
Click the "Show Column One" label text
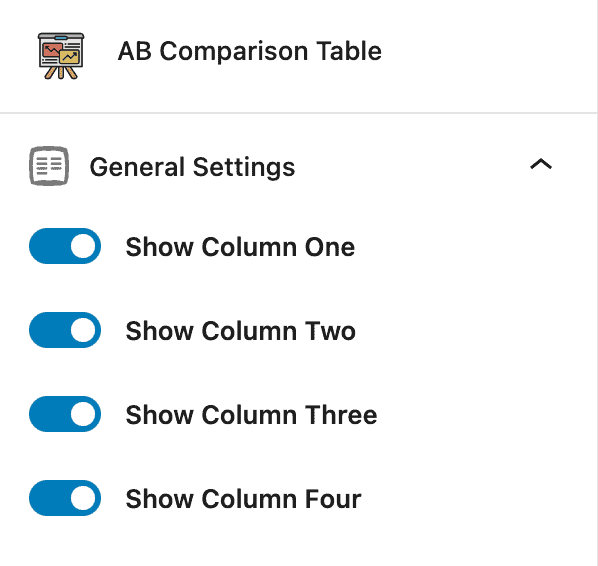(240, 247)
